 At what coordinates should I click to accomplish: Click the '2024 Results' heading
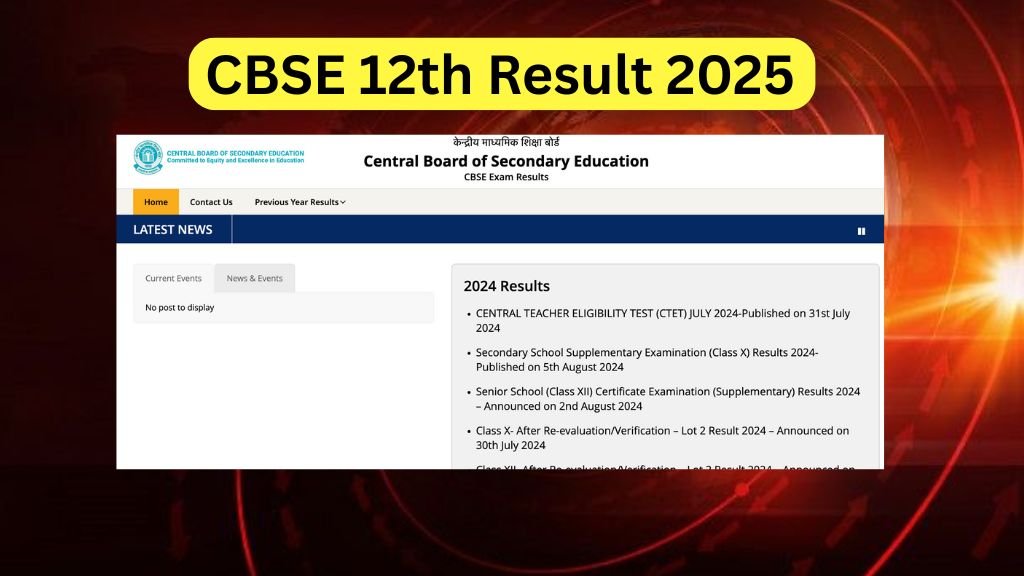coord(507,286)
